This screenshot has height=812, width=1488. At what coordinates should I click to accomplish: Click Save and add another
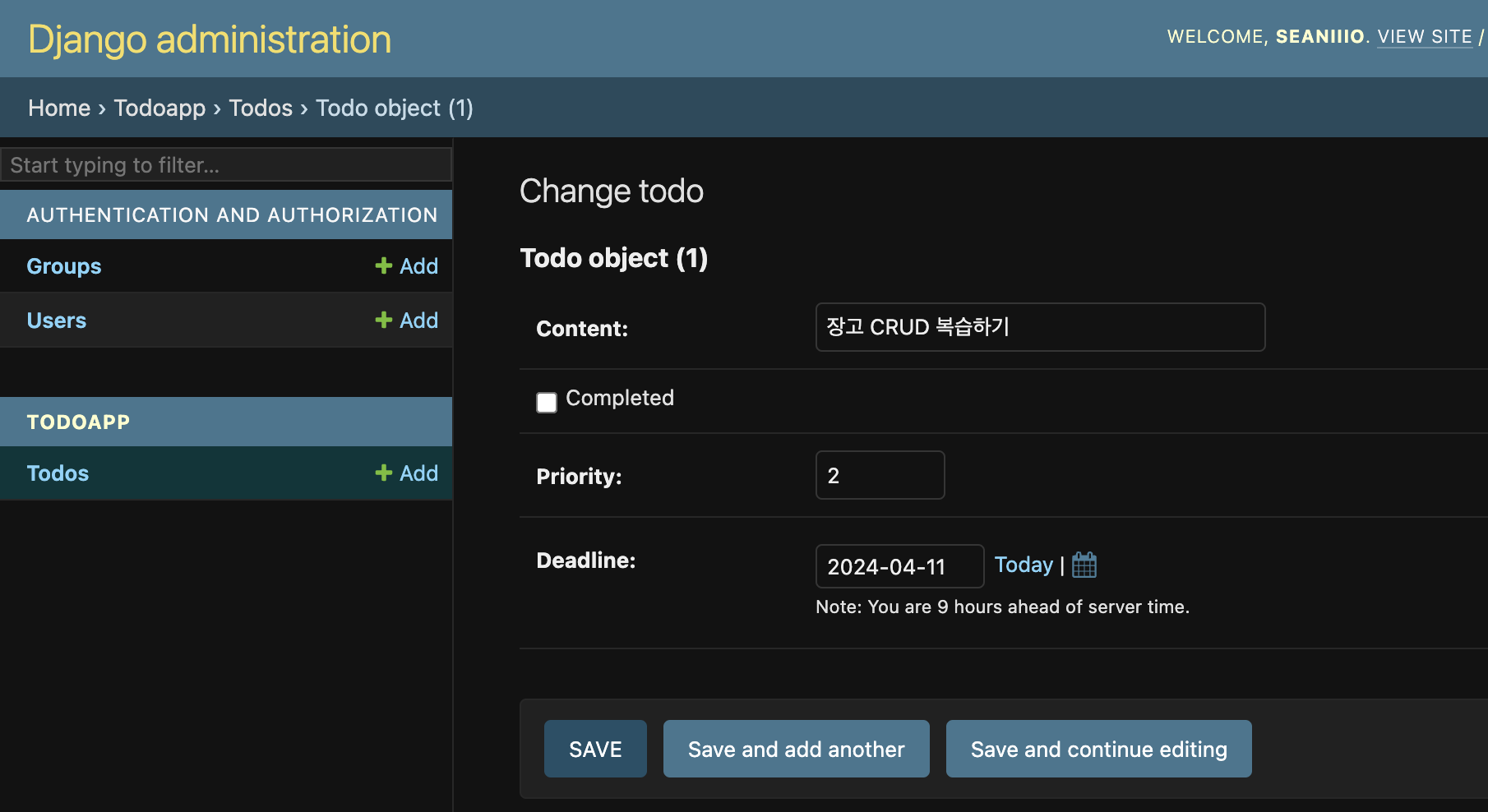(x=796, y=749)
